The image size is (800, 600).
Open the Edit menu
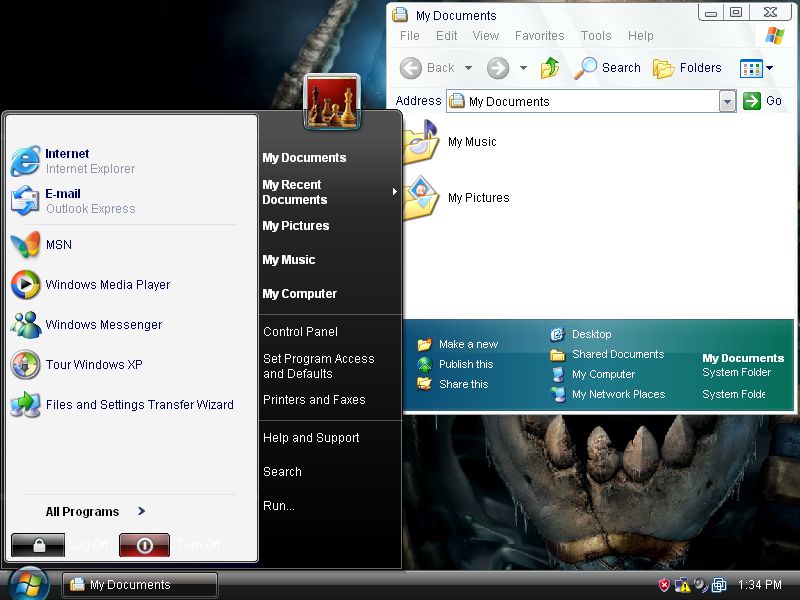(x=446, y=36)
